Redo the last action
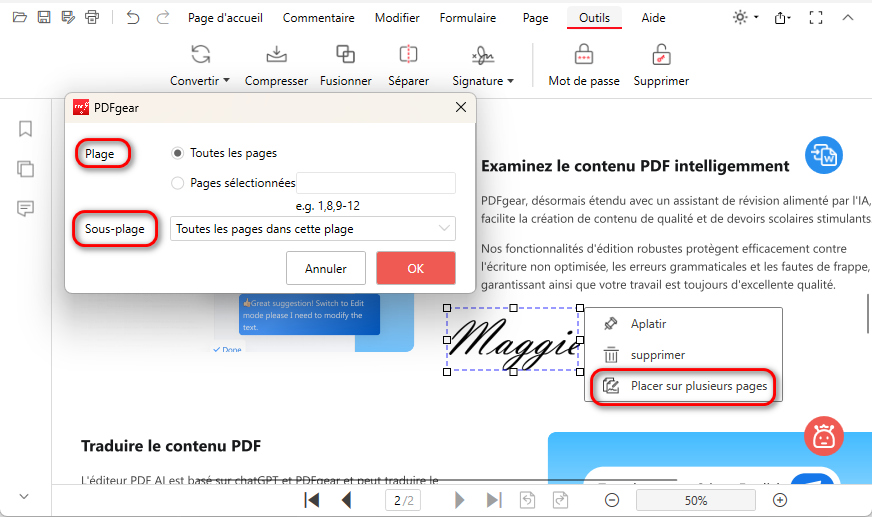The height and width of the screenshot is (517, 872). pos(162,18)
